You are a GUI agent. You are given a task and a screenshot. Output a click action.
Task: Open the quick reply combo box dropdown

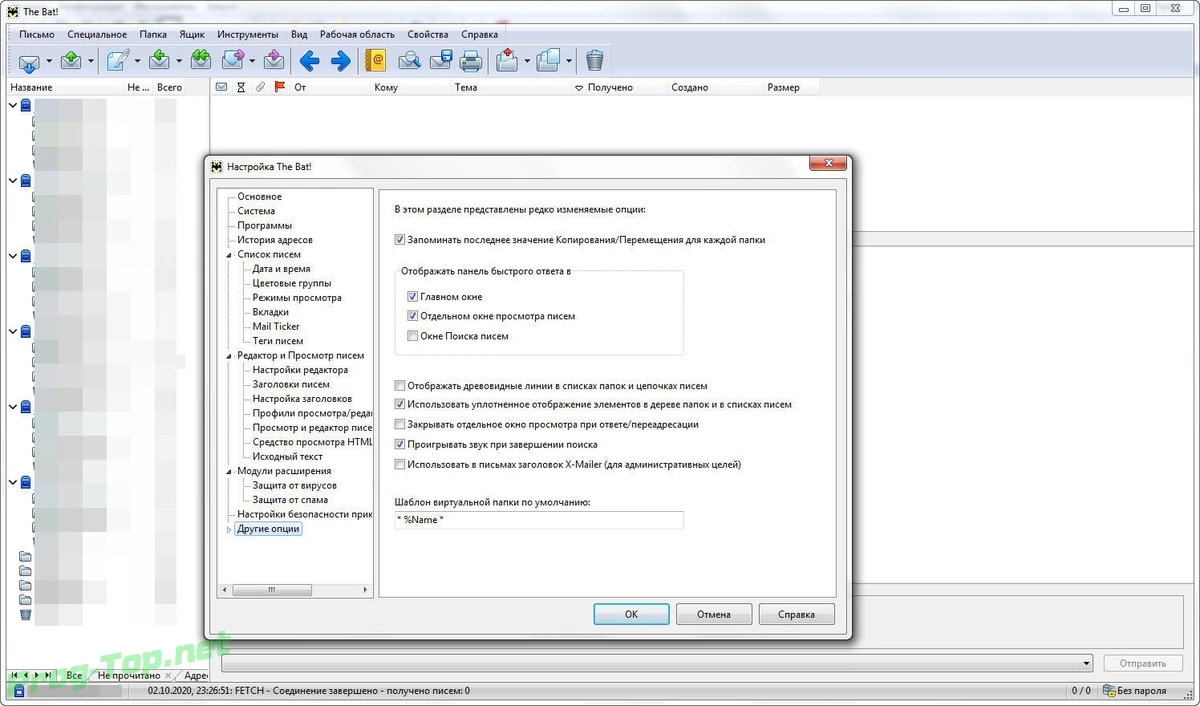pos(1086,663)
